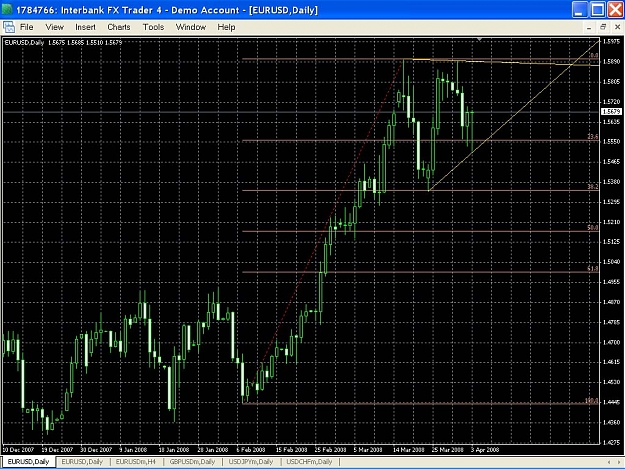Click the 100.0 Fibonacci level label
Screen dimensions: 625x469
[592, 400]
